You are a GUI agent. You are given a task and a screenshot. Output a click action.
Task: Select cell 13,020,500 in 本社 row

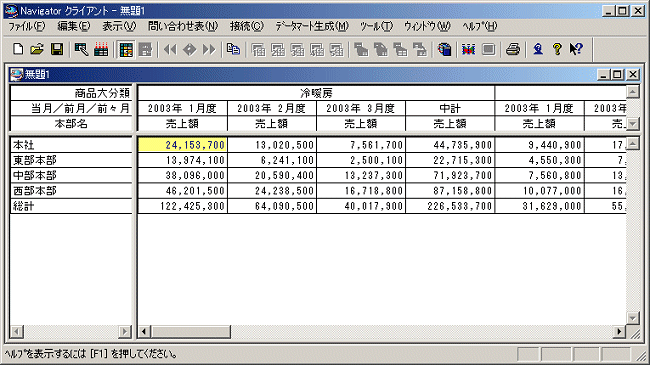pyautogui.click(x=272, y=145)
